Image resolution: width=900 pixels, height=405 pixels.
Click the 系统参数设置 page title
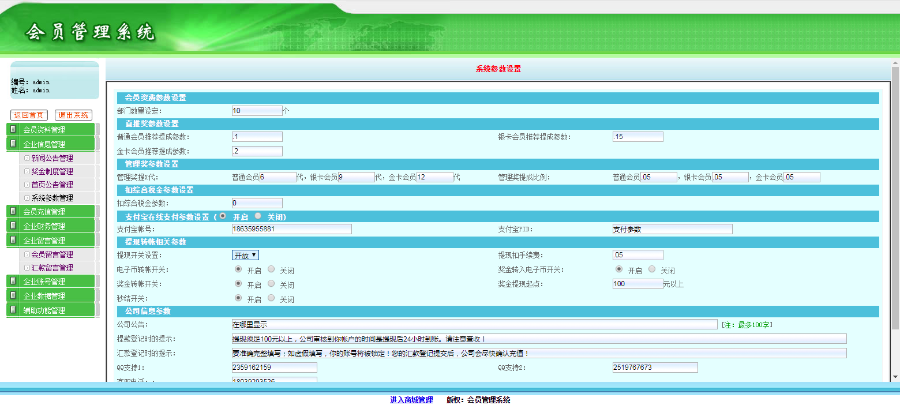498,69
